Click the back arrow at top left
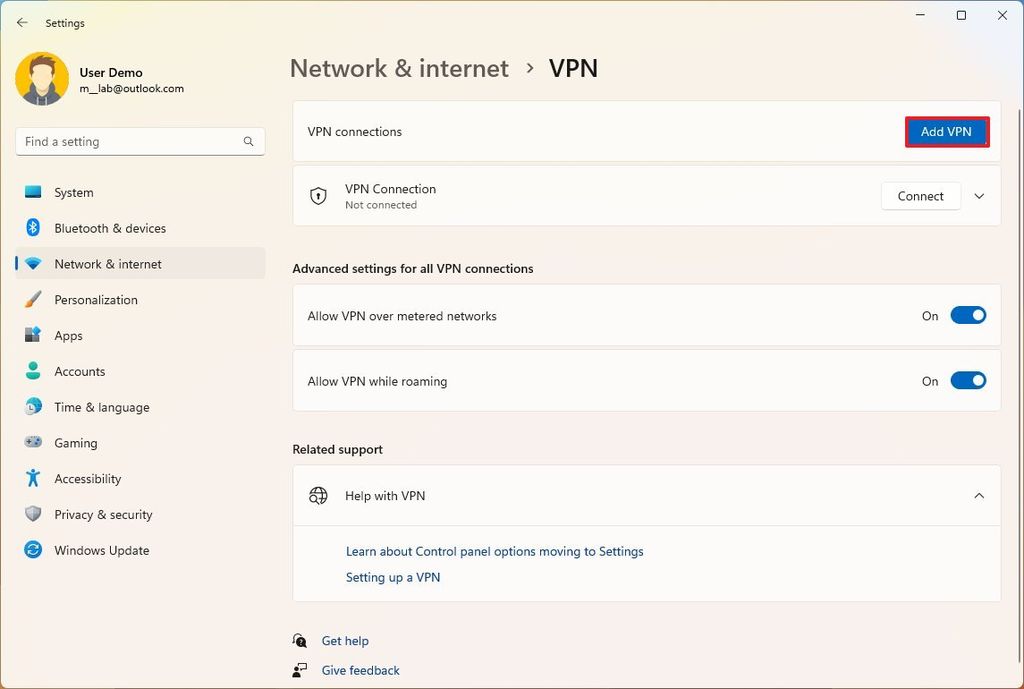This screenshot has width=1024, height=689. [x=22, y=22]
